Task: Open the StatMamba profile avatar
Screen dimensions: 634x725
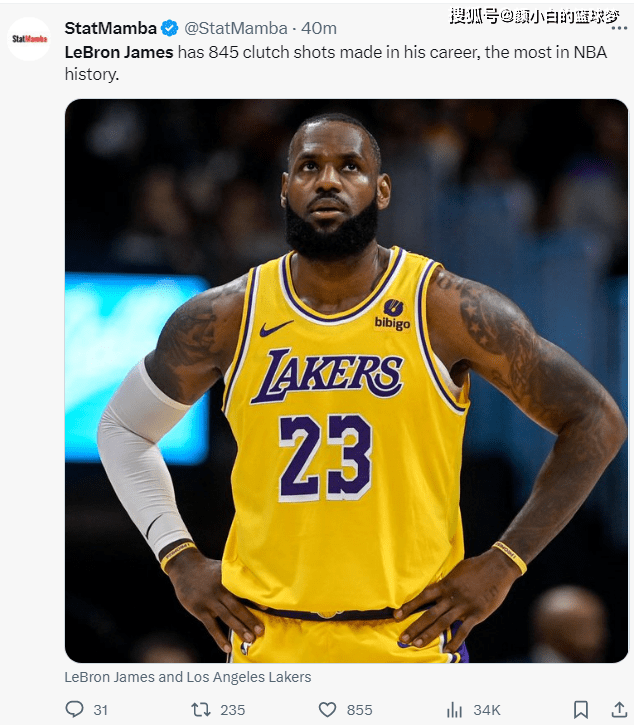Action: (29, 39)
